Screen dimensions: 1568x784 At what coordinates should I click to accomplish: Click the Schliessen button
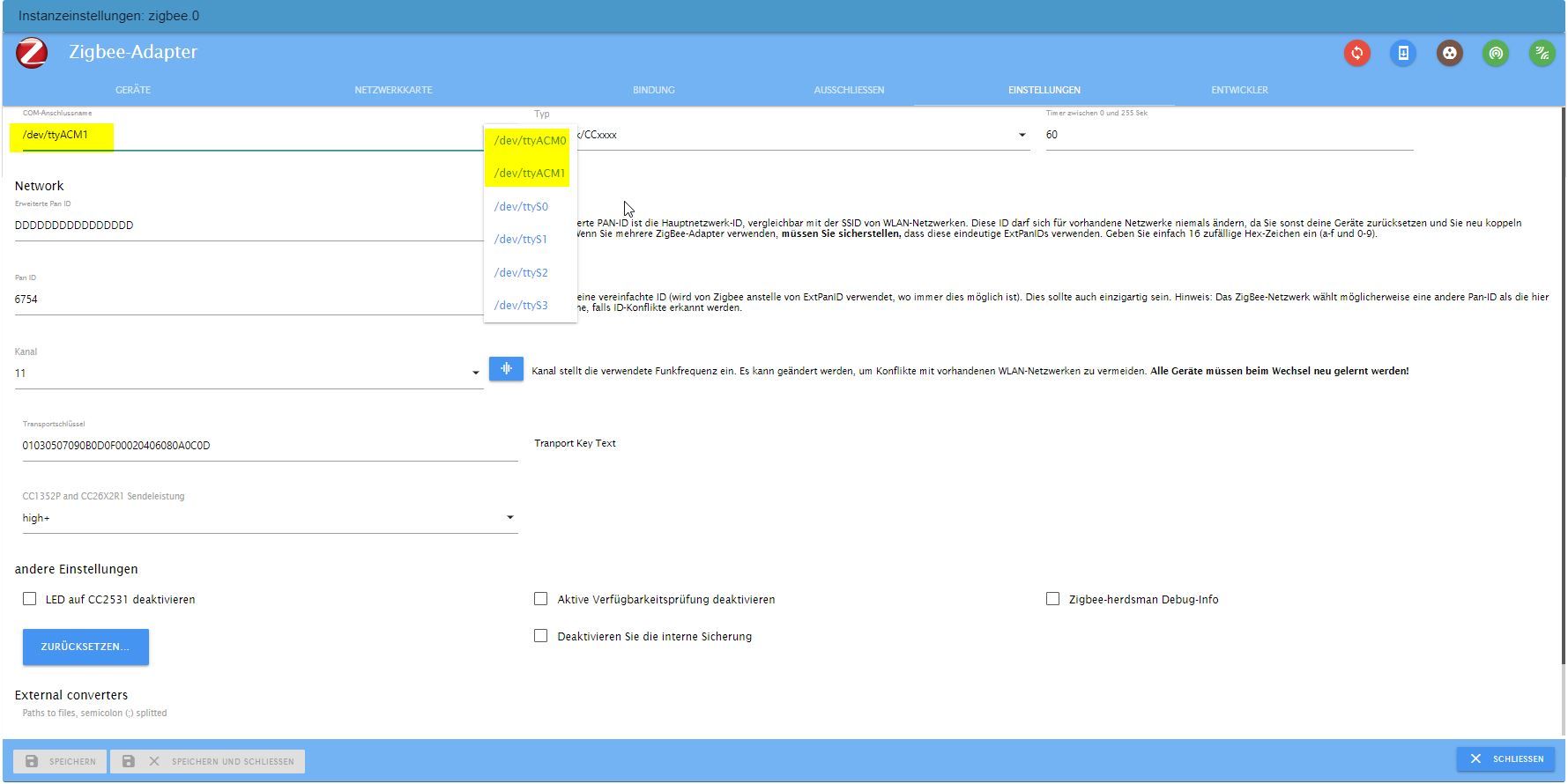point(1505,758)
